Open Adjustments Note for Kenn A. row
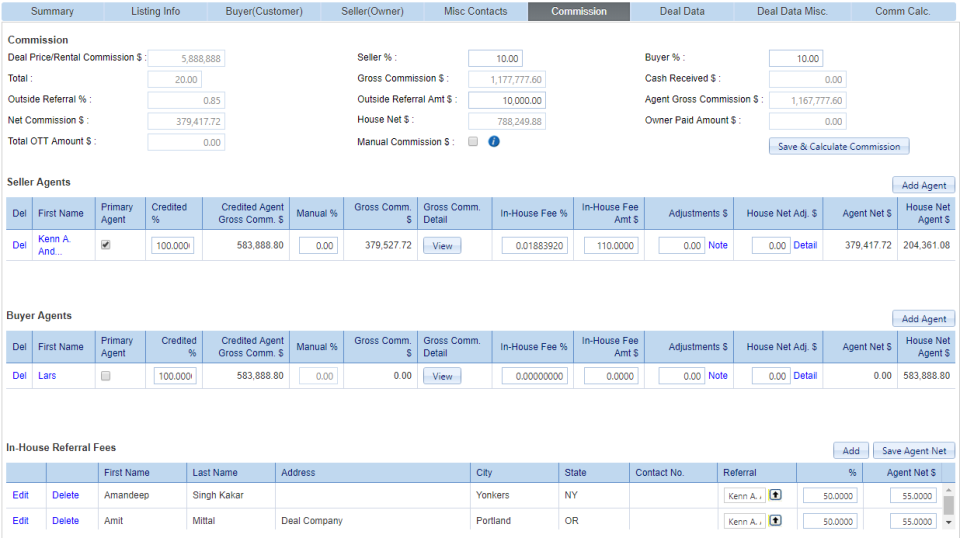This screenshot has width=960, height=538. coord(718,245)
